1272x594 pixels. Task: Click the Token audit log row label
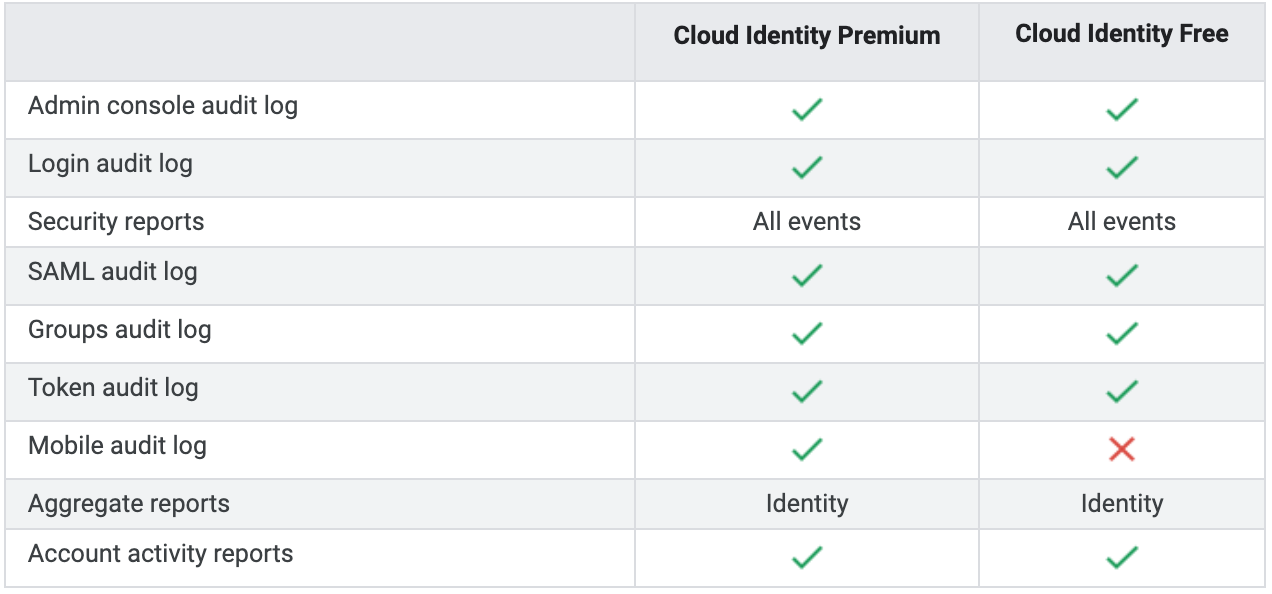pyautogui.click(x=113, y=388)
